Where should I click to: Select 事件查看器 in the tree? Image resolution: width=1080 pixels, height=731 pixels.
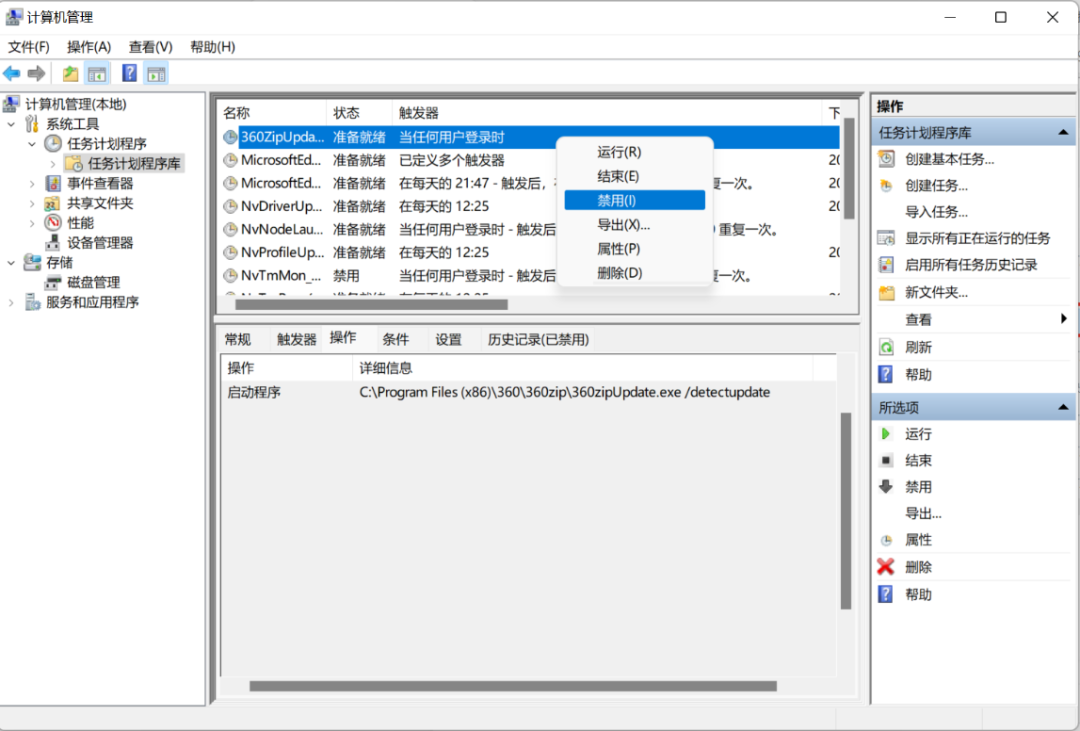(100, 183)
